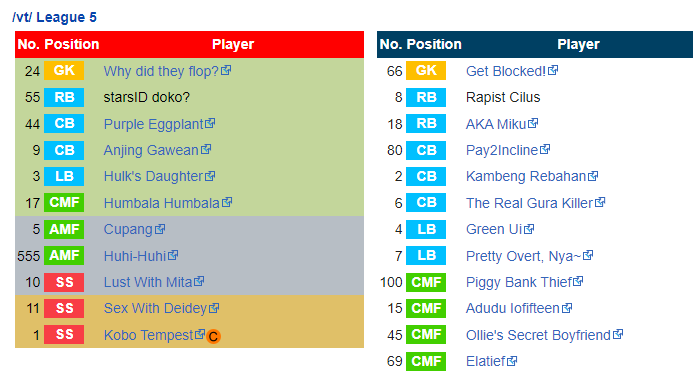This screenshot has width=698, height=387.
Task: Click the /vt/ League 5 heading
Action: (x=54, y=17)
